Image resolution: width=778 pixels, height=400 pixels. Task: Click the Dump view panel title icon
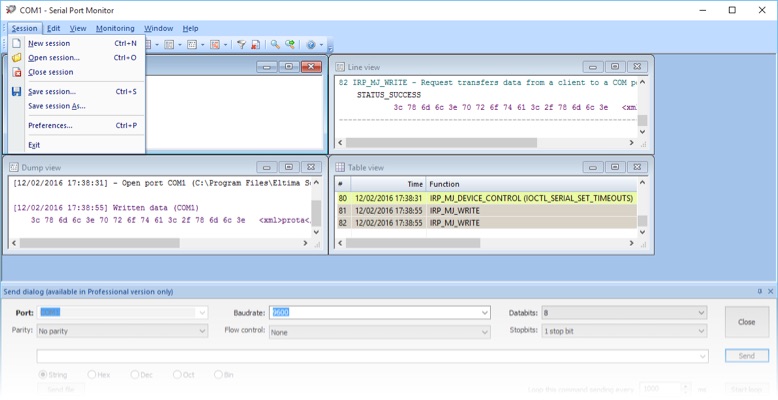point(14,167)
